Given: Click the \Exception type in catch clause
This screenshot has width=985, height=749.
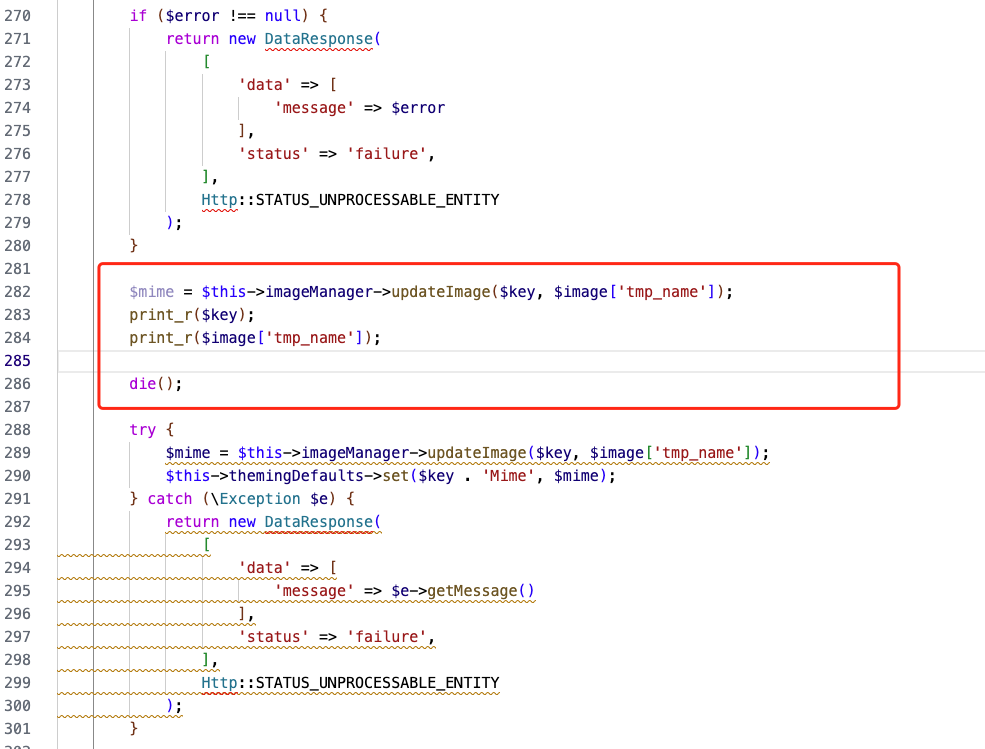Looking at the screenshot, I should (x=260, y=499).
